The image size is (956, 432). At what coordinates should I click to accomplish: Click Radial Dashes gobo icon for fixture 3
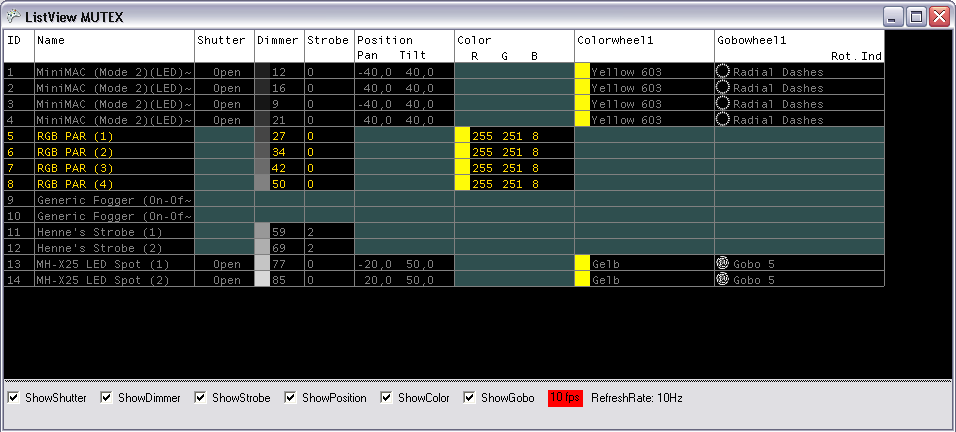pos(723,104)
